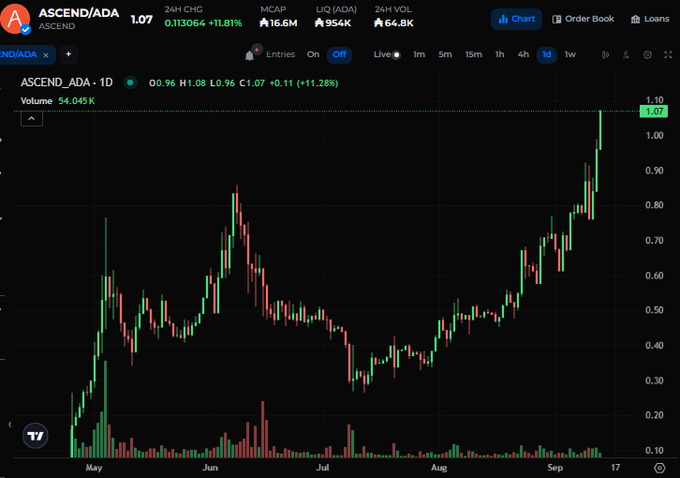The height and width of the screenshot is (478, 680).
Task: Select the 1m timeframe
Action: click(x=419, y=55)
